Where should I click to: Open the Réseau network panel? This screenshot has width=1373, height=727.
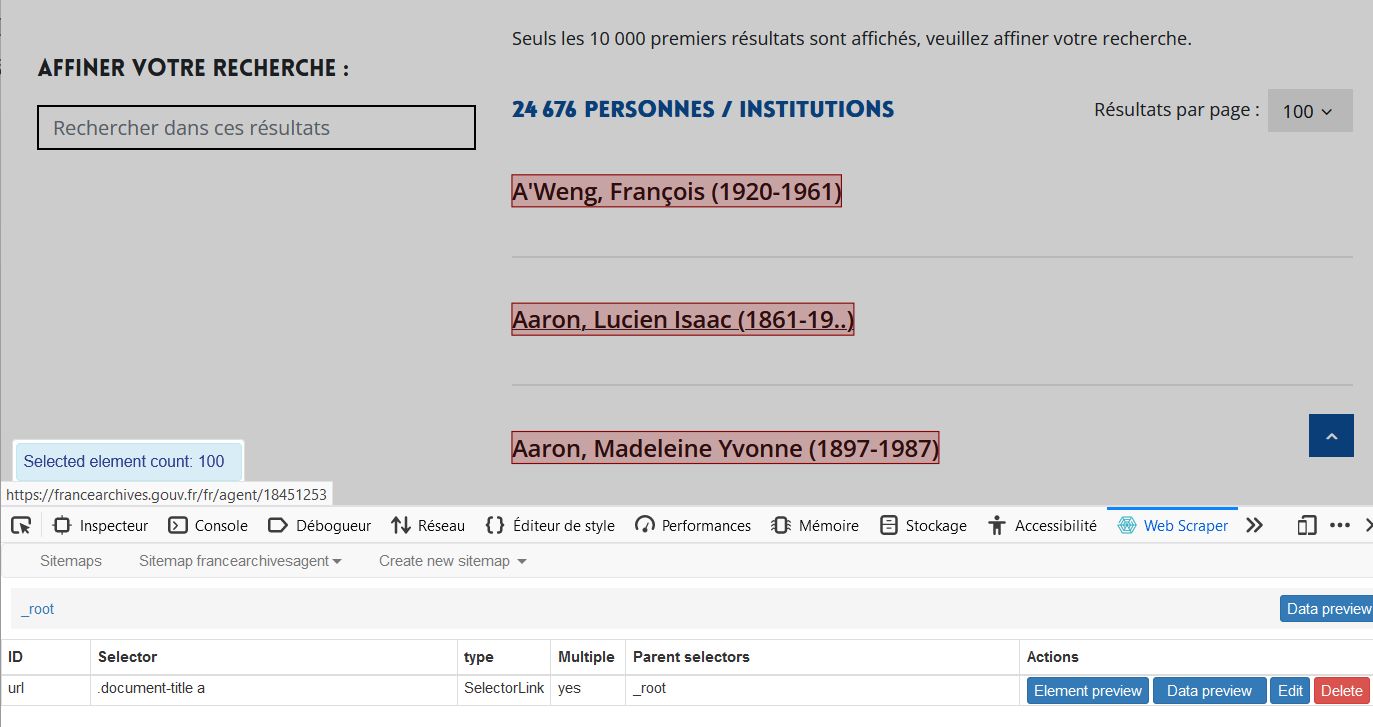[x=428, y=525]
